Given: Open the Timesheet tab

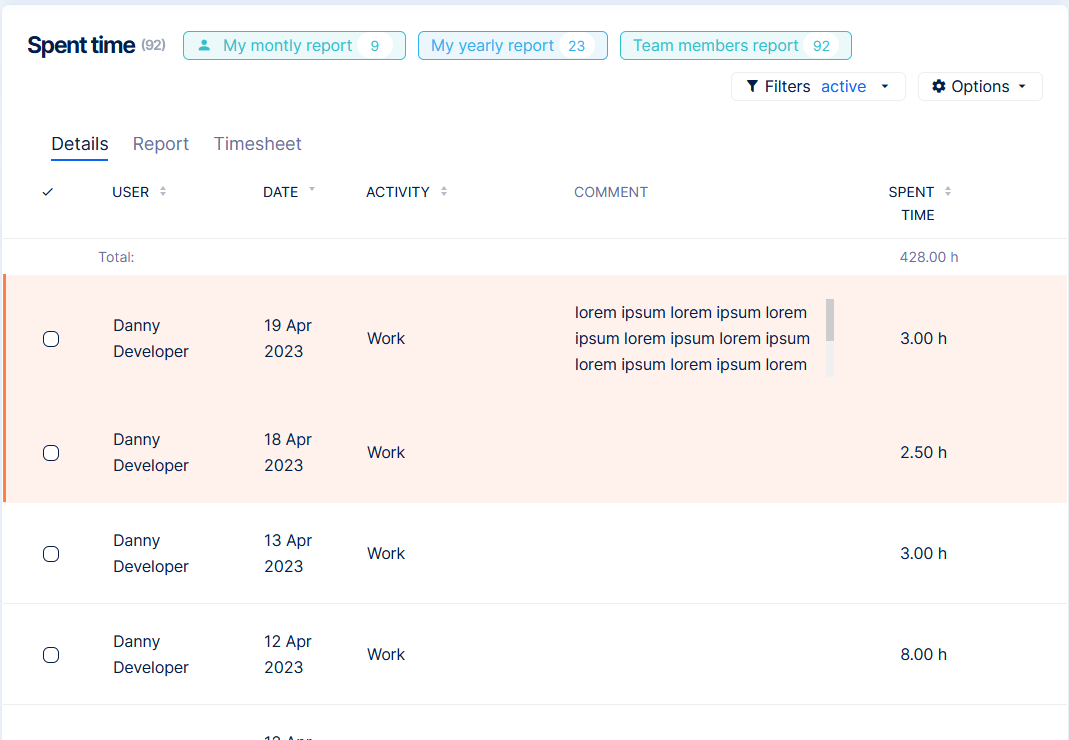Looking at the screenshot, I should [257, 144].
